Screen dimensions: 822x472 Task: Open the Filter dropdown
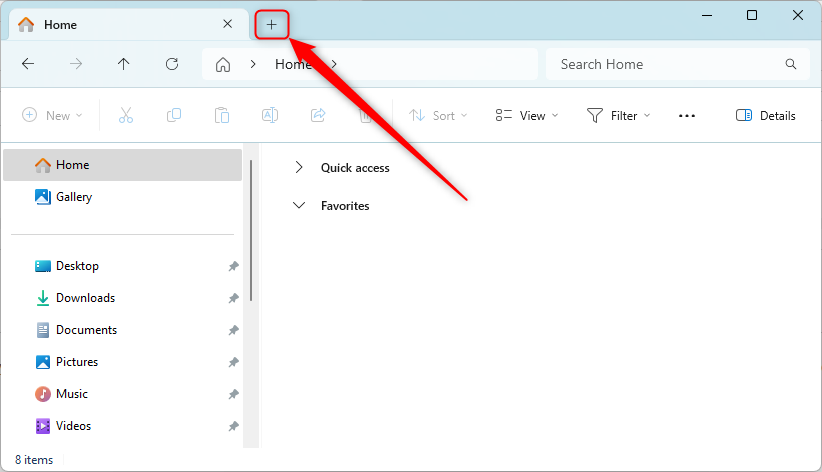pyautogui.click(x=619, y=115)
